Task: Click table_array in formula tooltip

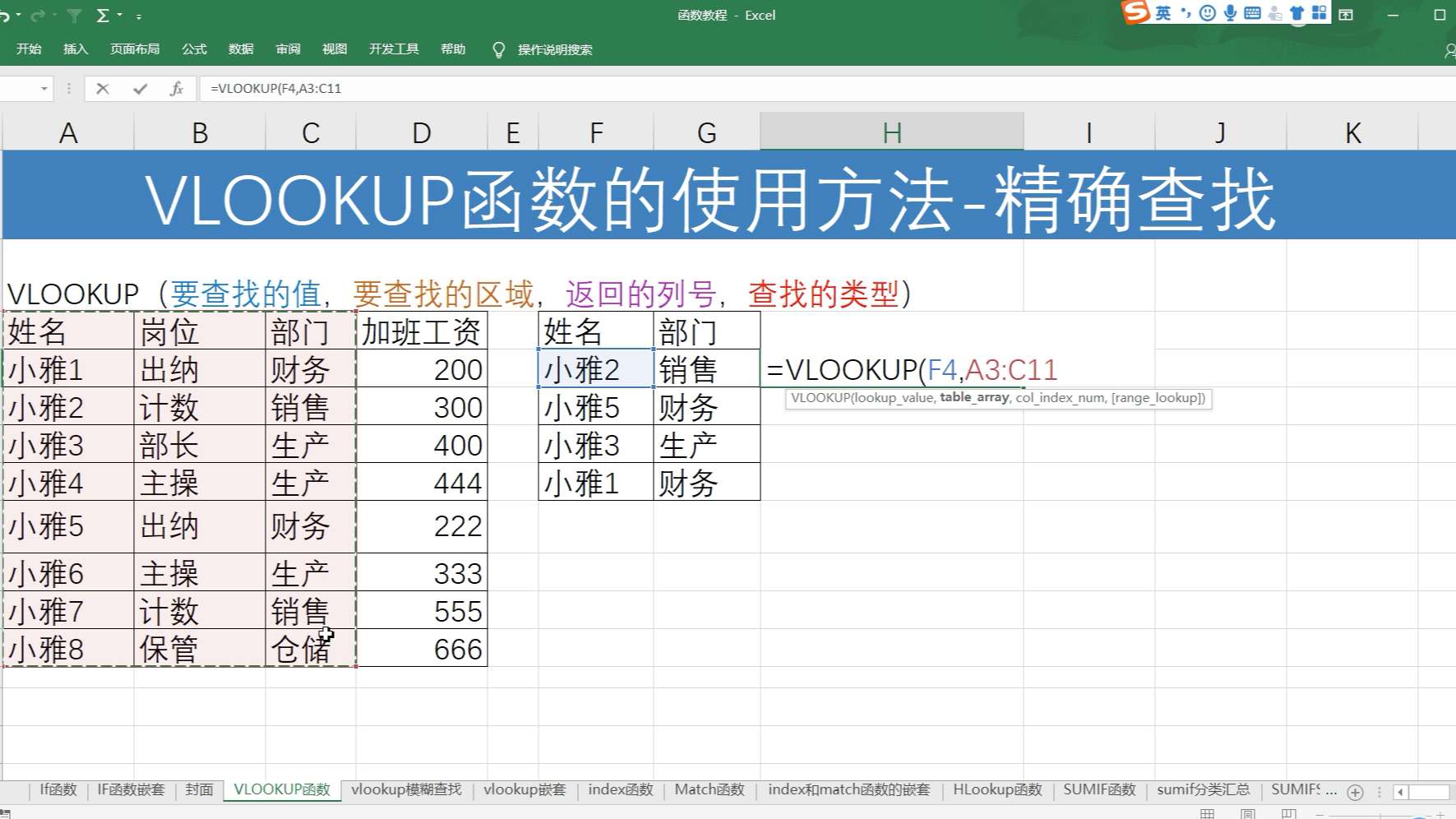Action: click(974, 398)
